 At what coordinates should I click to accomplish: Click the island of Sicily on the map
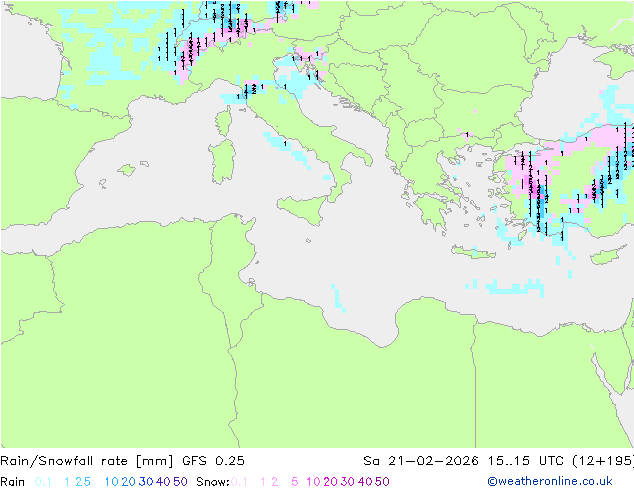(x=304, y=209)
